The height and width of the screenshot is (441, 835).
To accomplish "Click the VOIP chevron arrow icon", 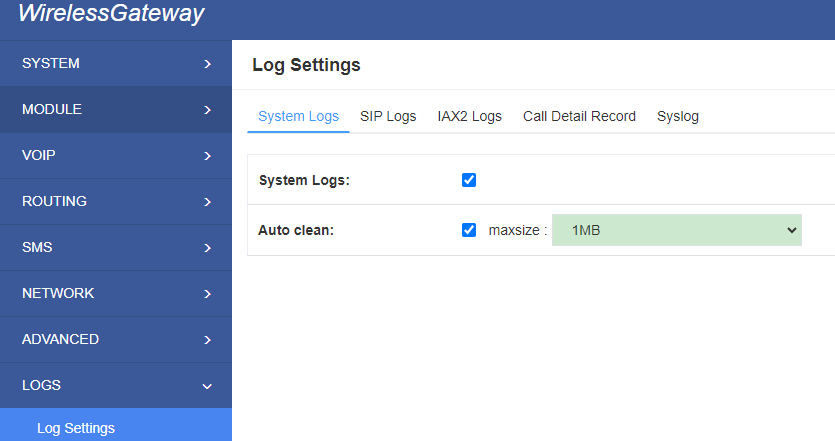I will point(208,156).
